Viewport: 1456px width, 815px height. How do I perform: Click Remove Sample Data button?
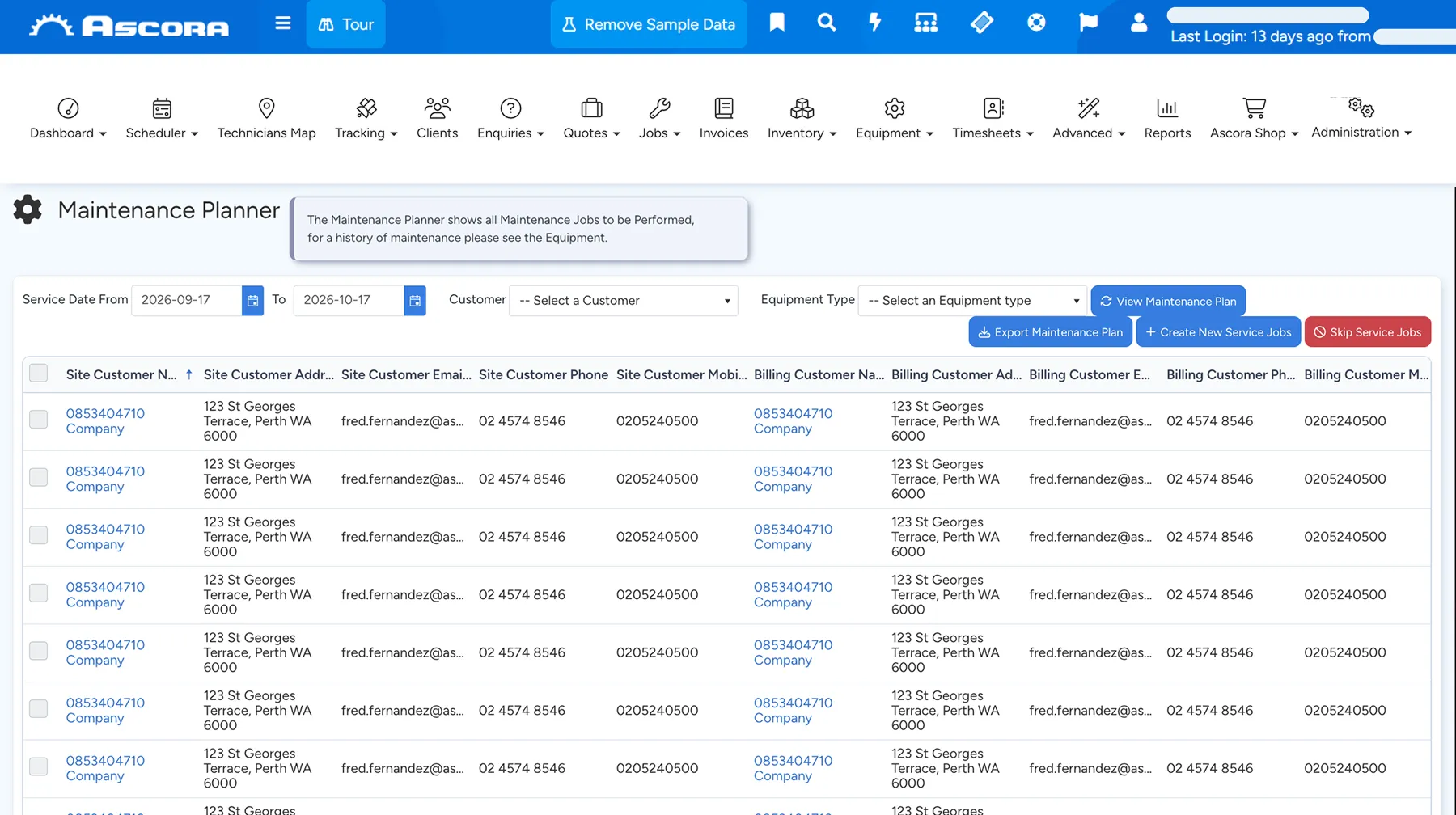point(649,24)
